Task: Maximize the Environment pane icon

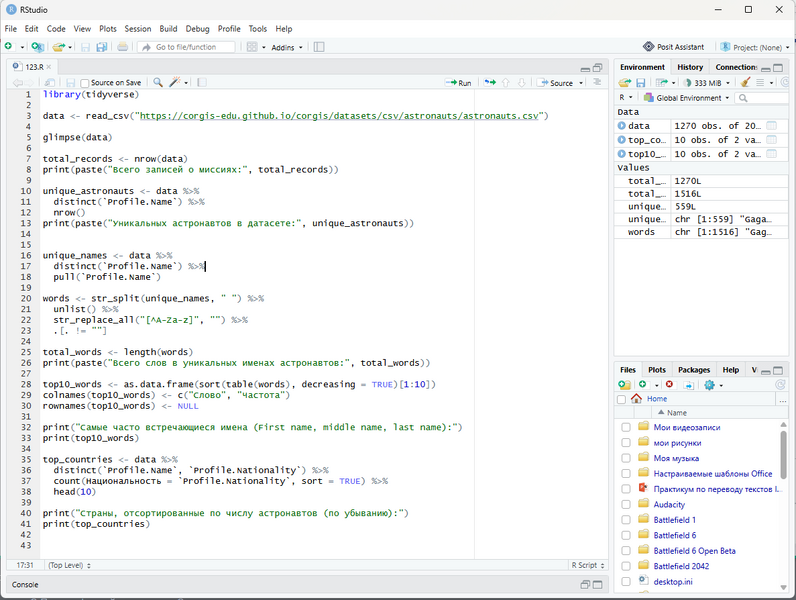Action: coord(778,68)
